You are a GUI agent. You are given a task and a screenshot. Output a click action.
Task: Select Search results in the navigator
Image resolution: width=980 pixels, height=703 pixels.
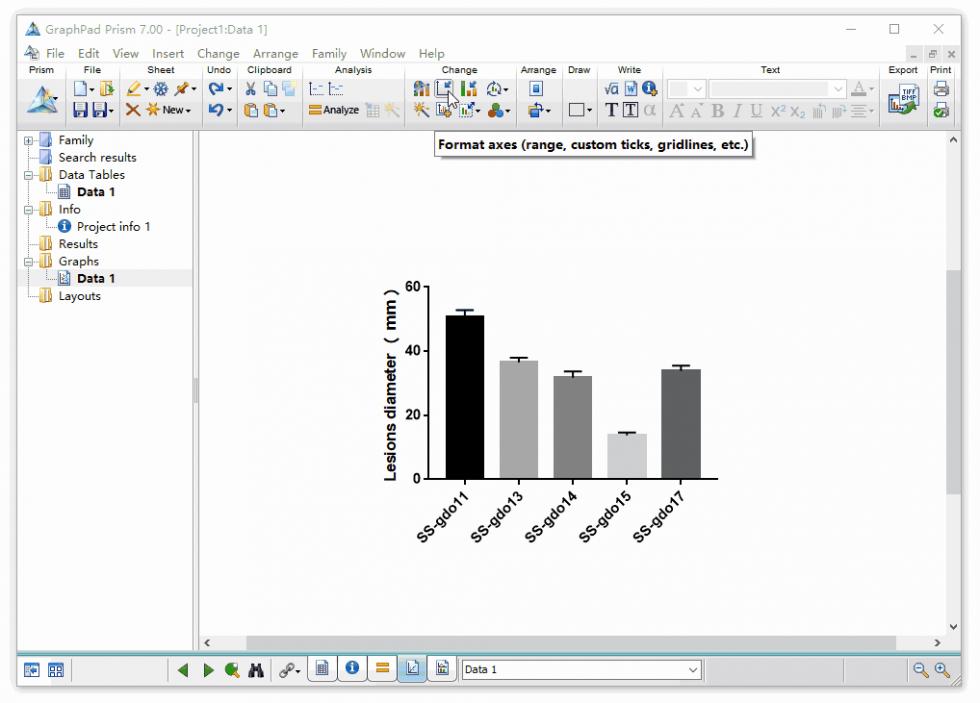point(97,157)
